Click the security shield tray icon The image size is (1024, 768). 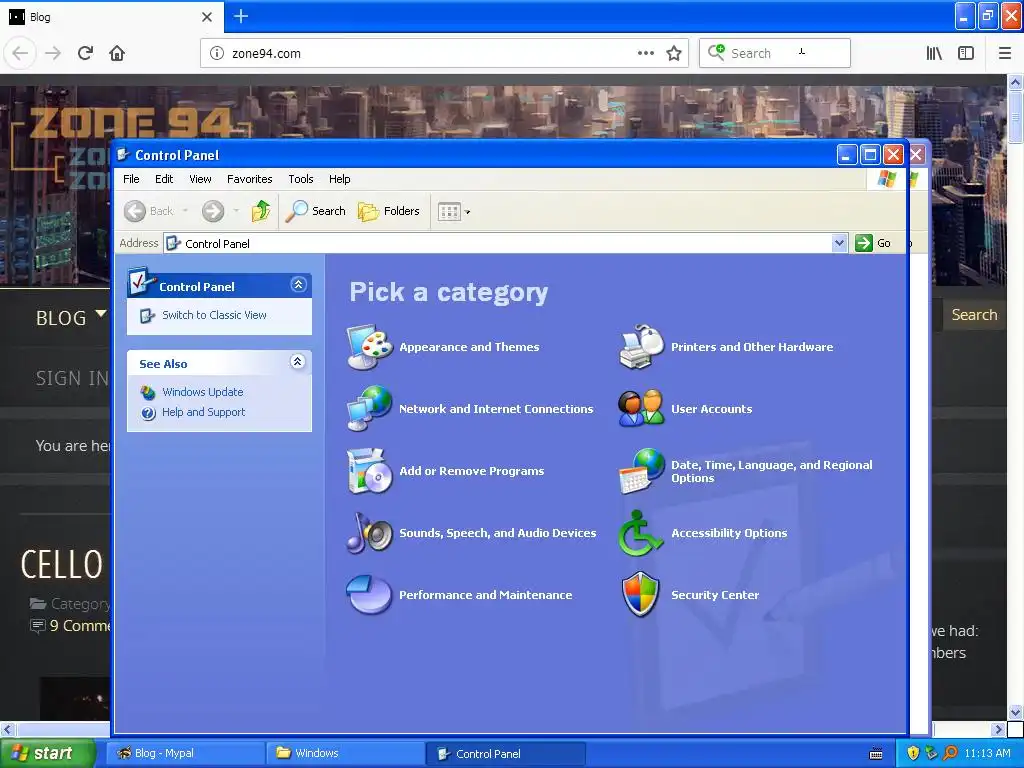[x=913, y=753]
